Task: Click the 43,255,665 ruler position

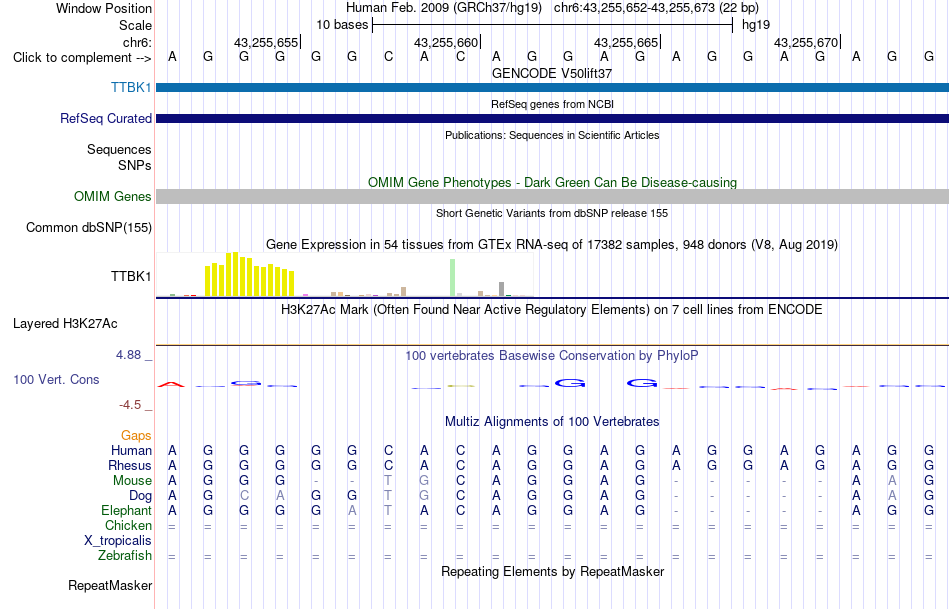Action: [x=626, y=42]
